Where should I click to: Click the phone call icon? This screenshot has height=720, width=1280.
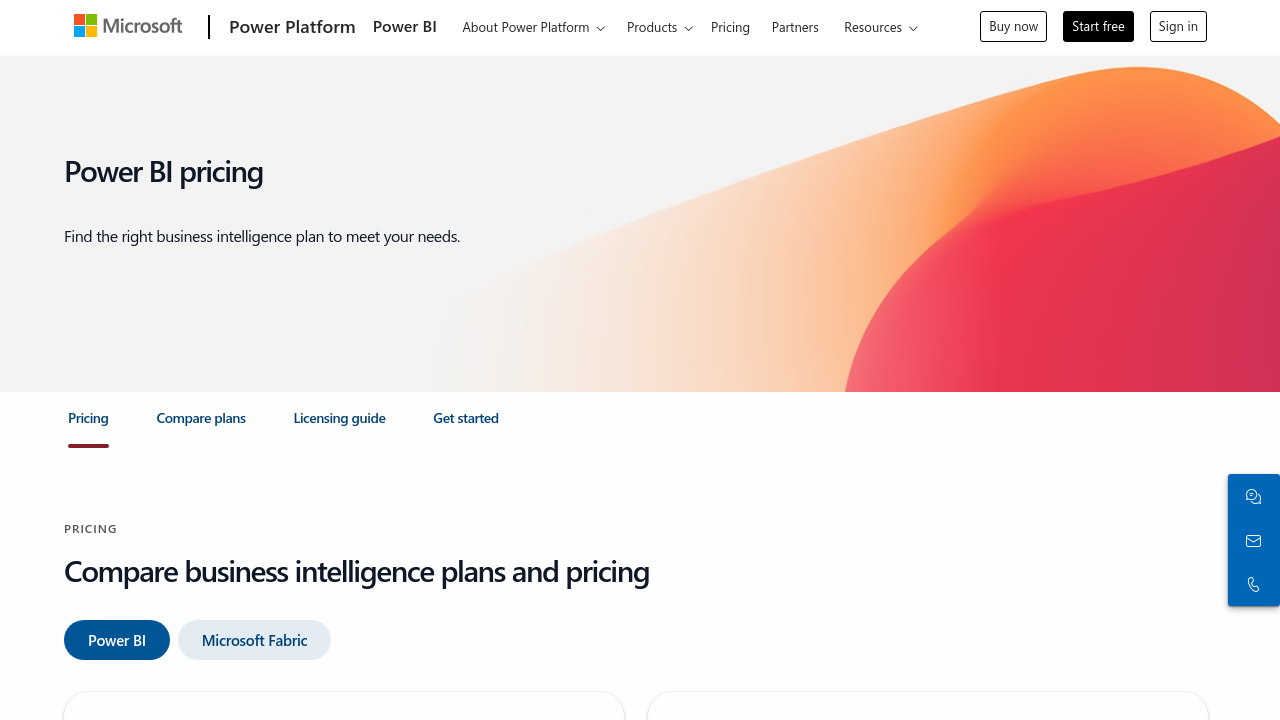(x=1254, y=584)
